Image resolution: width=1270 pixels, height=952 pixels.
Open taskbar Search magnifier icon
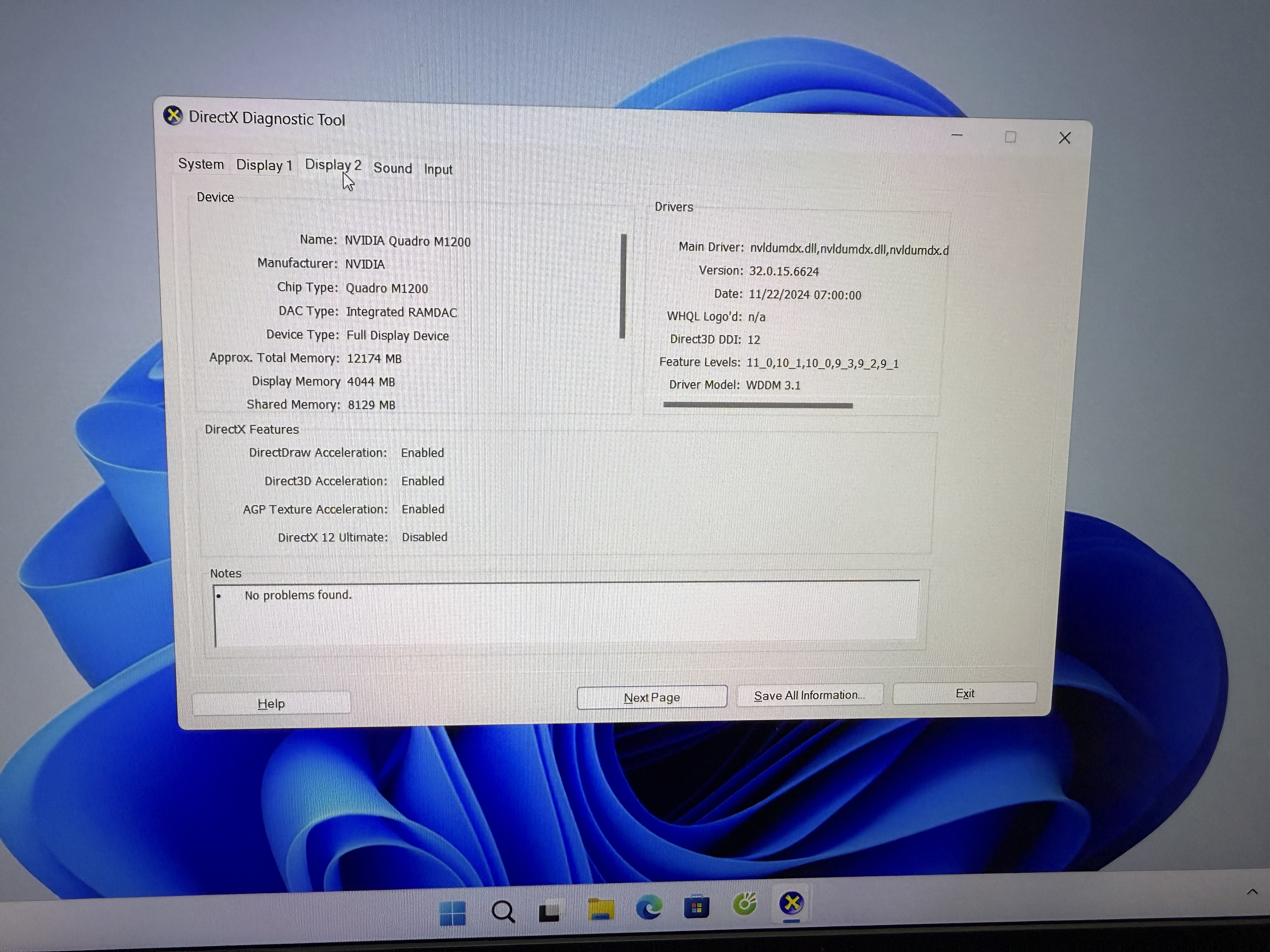pos(503,911)
